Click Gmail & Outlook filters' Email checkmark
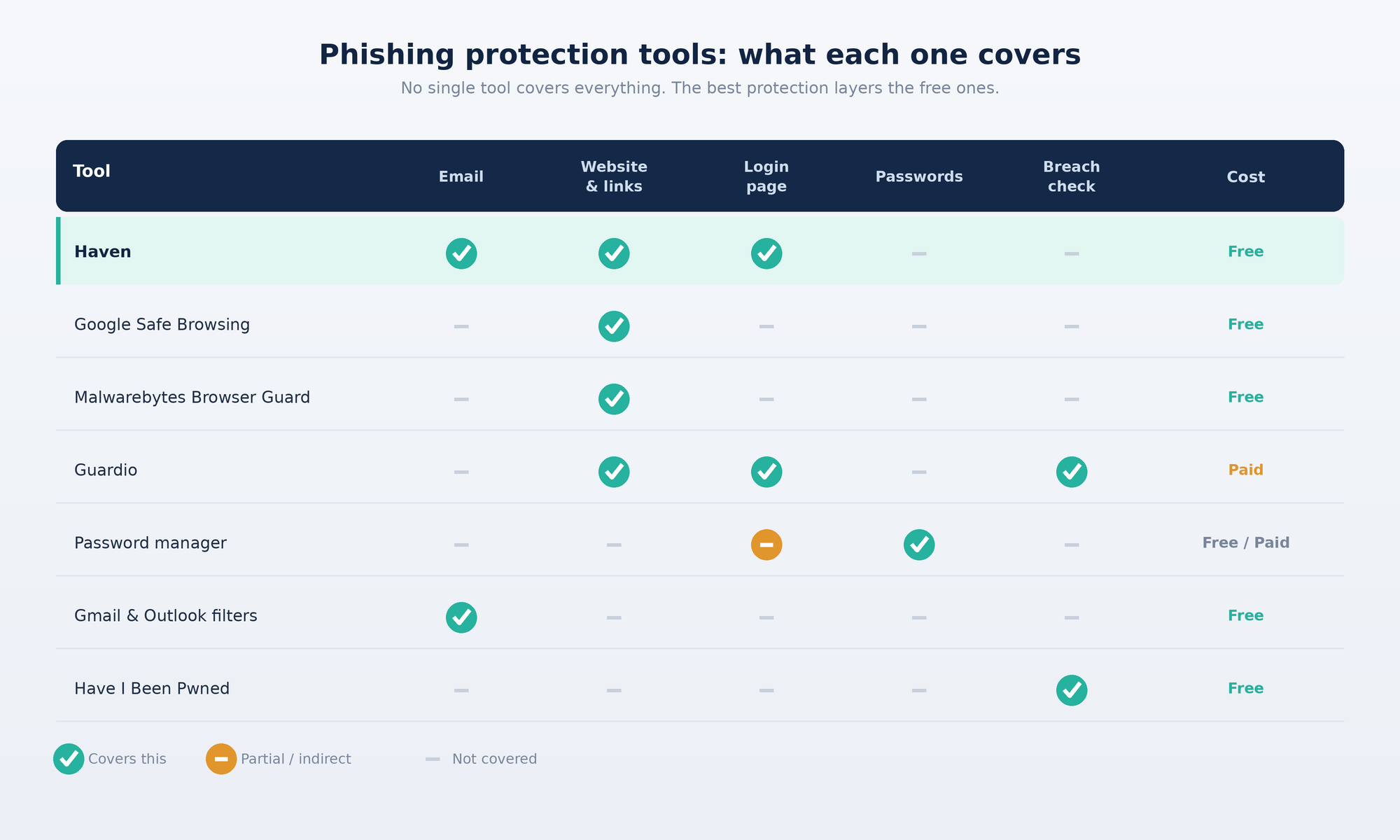The image size is (1400, 840). 461,617
